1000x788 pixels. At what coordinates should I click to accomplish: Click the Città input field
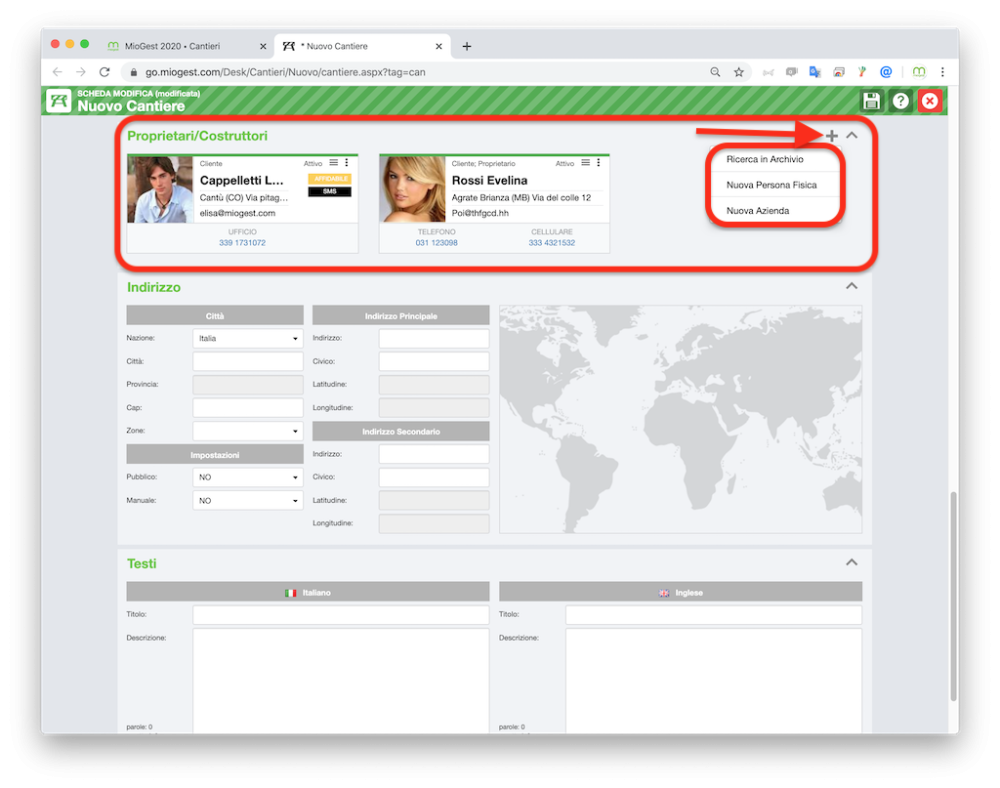[247, 361]
